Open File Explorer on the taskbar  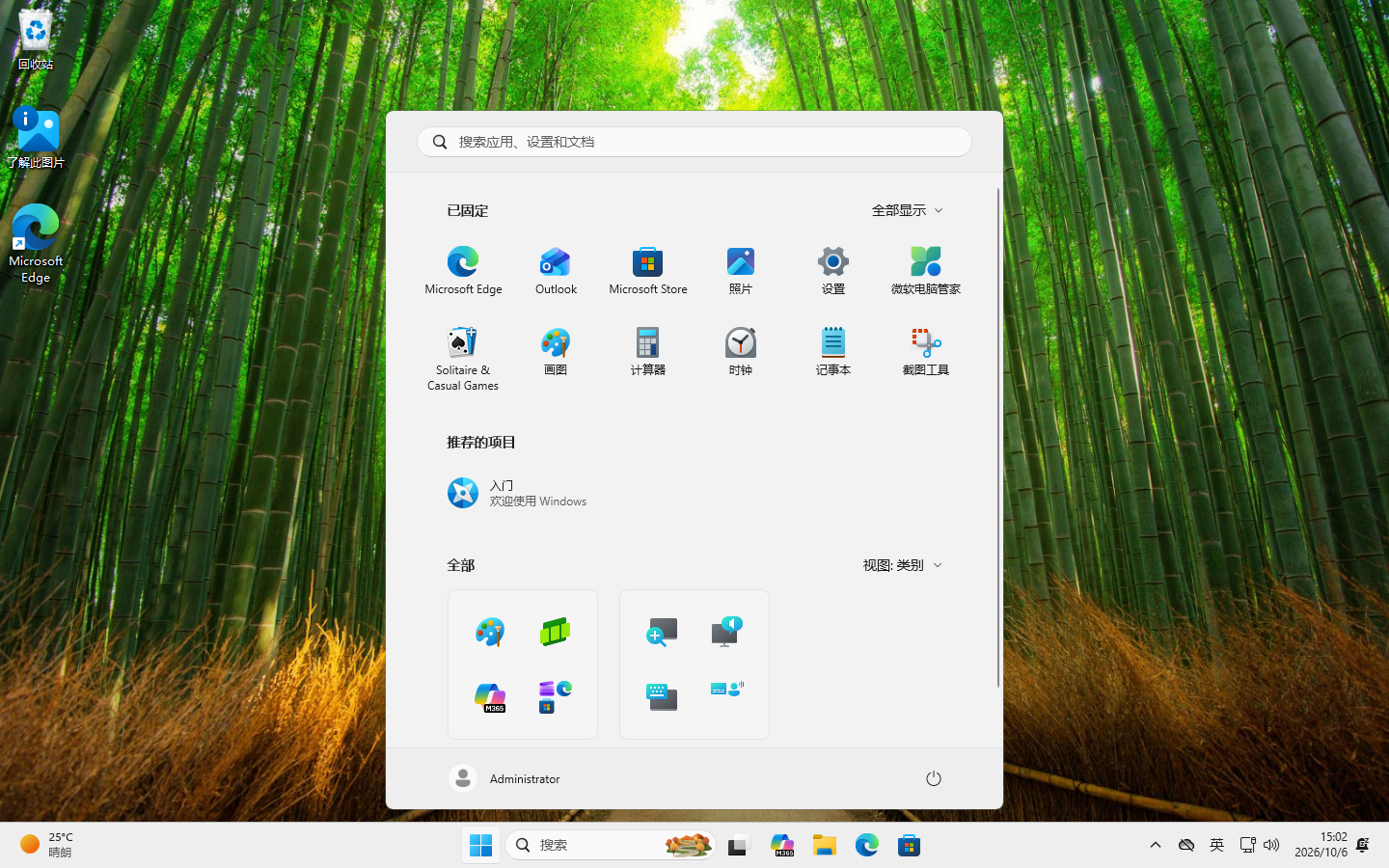point(825,846)
